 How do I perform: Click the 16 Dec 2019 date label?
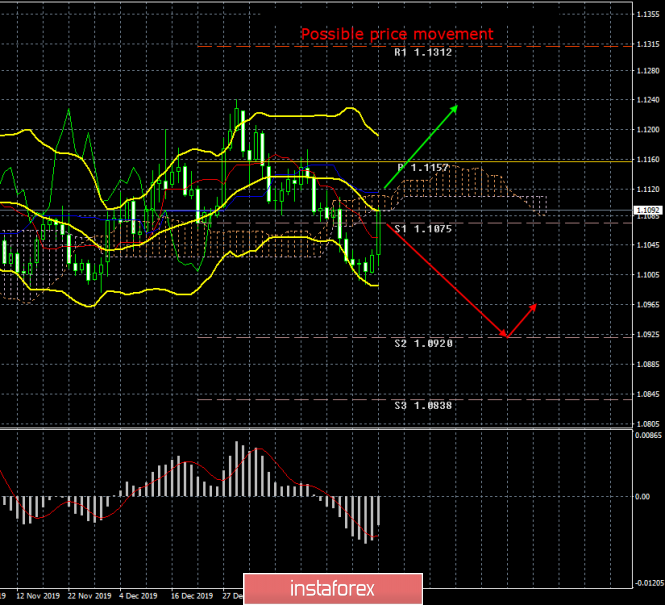click(x=192, y=596)
